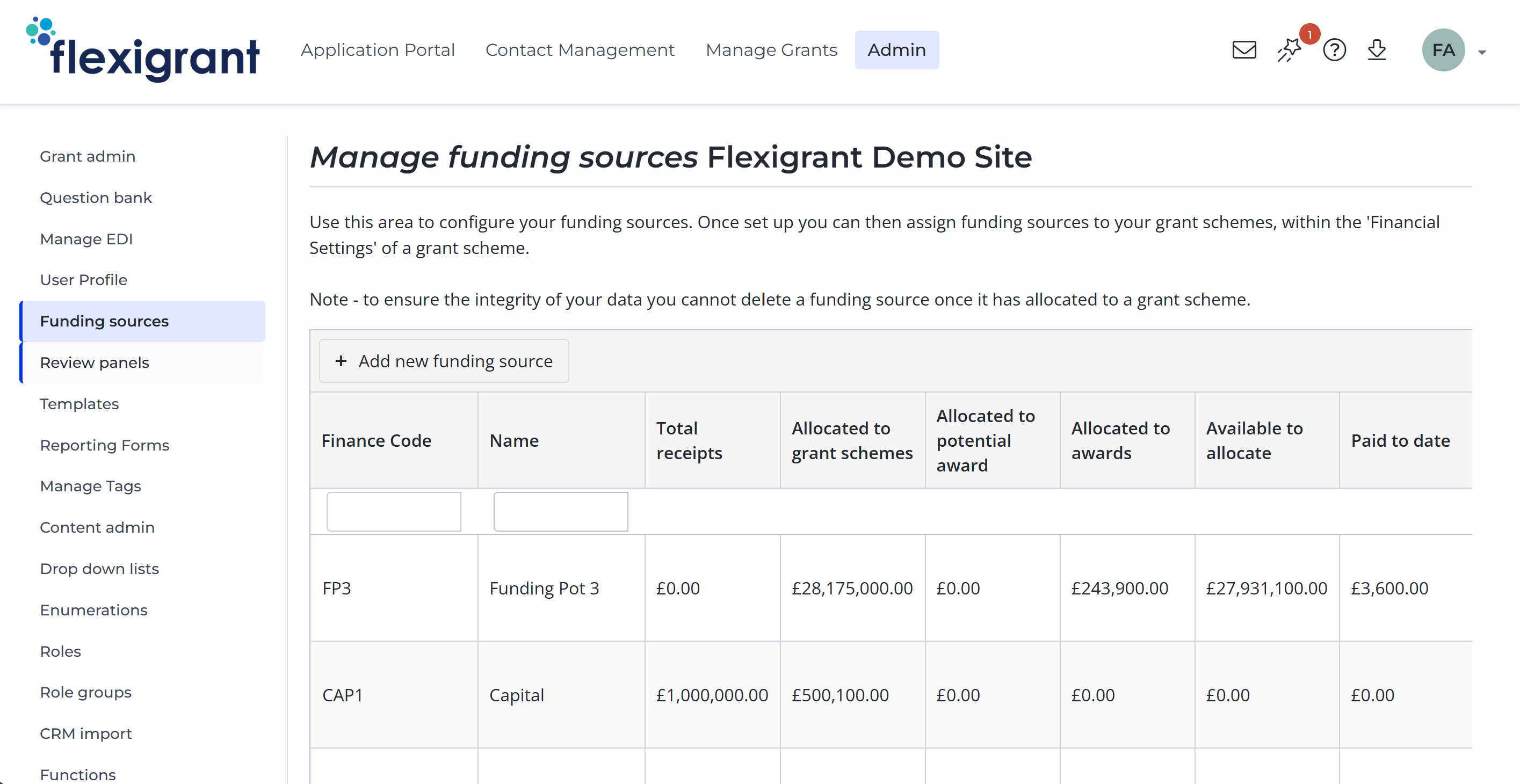Click the £28,175,000.00 cell
Viewport: 1520px width, 784px height.
[x=852, y=588]
